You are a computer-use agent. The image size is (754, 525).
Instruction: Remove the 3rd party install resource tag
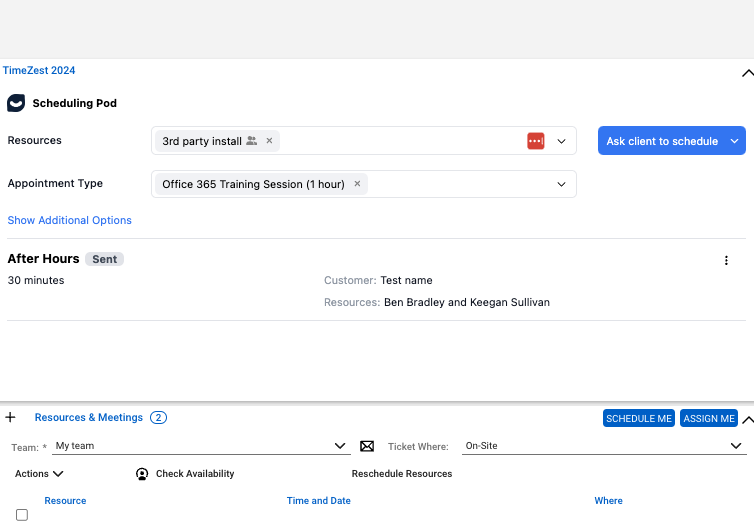(269, 141)
